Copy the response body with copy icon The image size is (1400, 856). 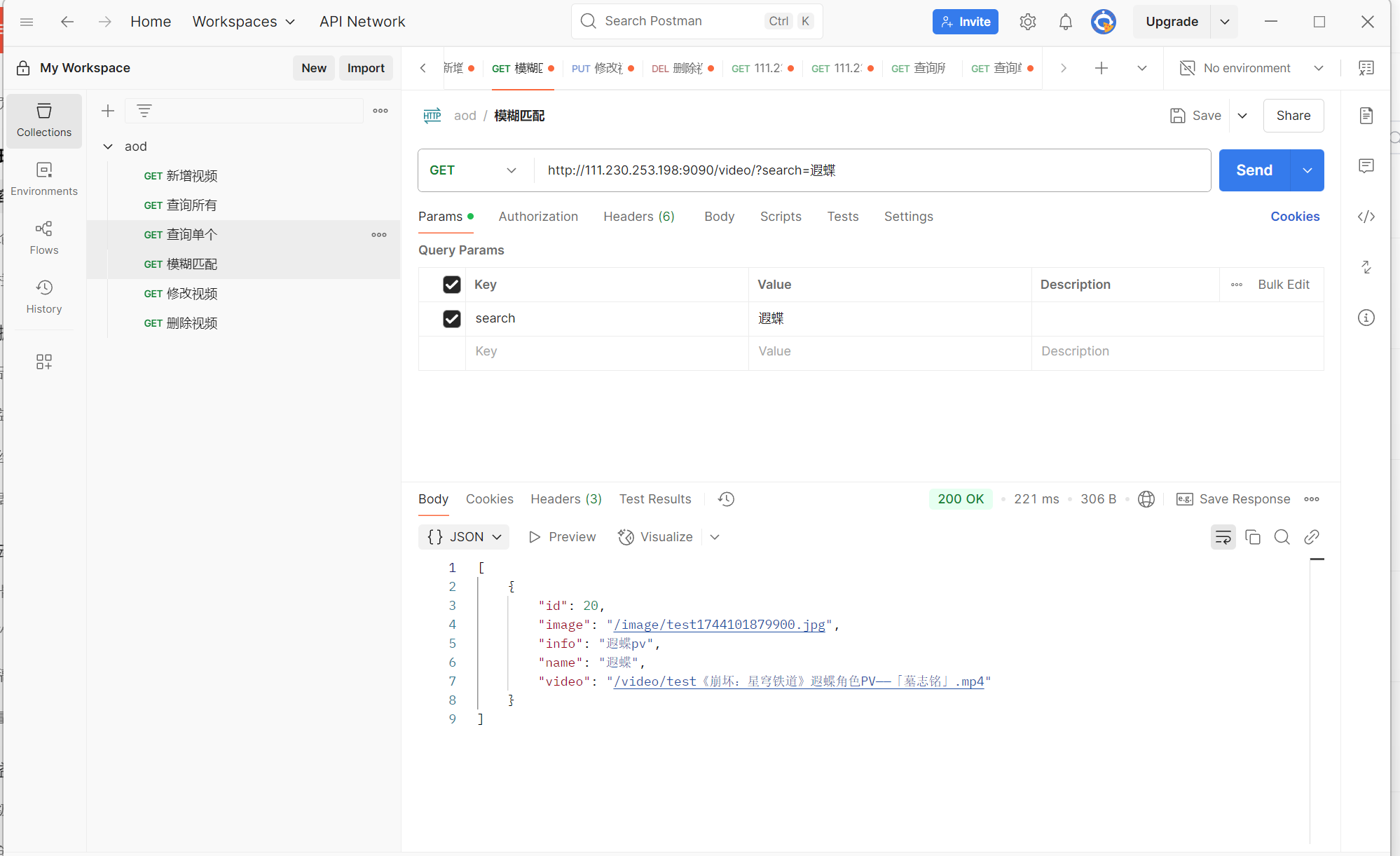(x=1252, y=537)
